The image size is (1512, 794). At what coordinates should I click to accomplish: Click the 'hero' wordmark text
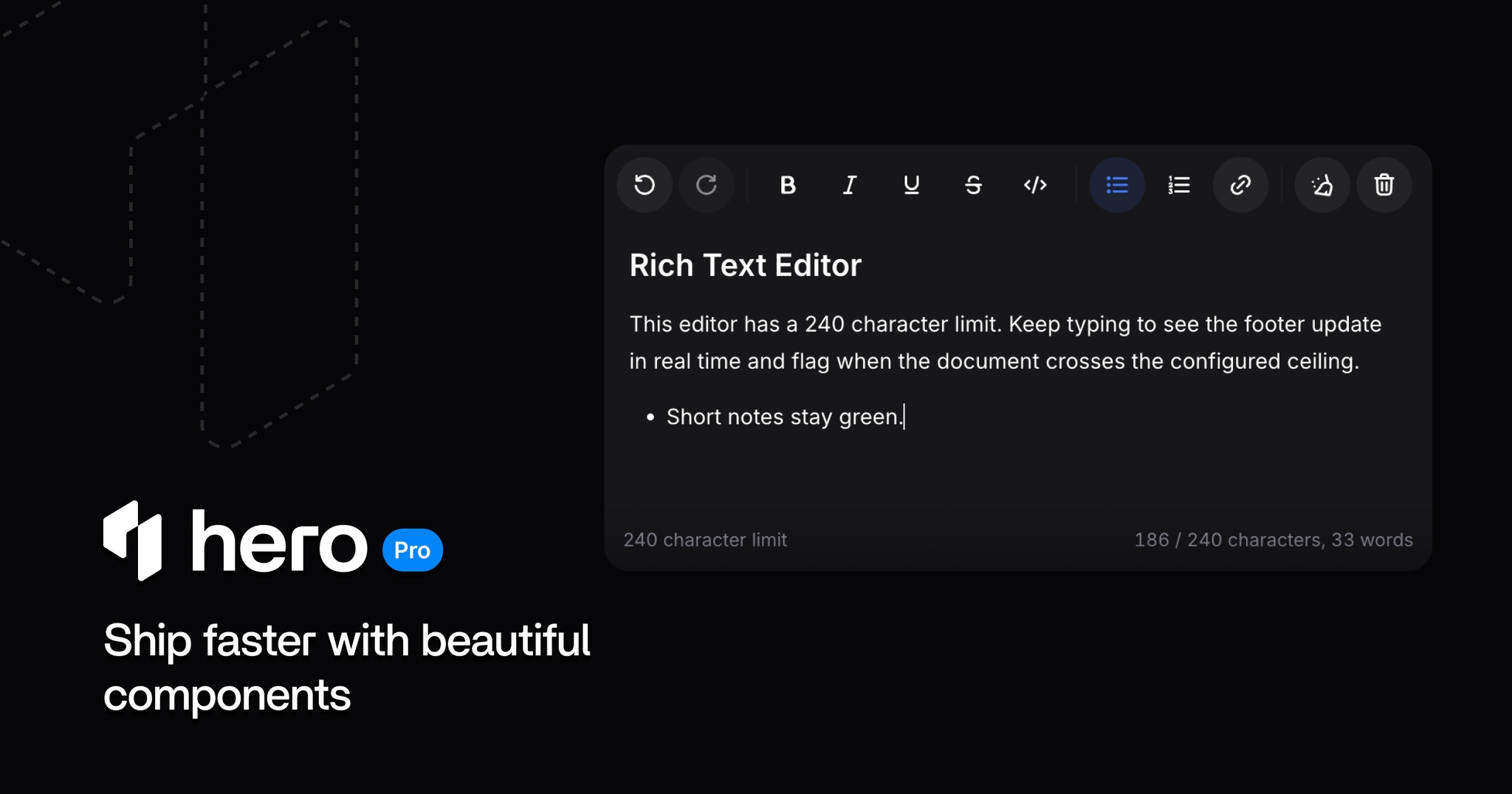click(x=279, y=541)
